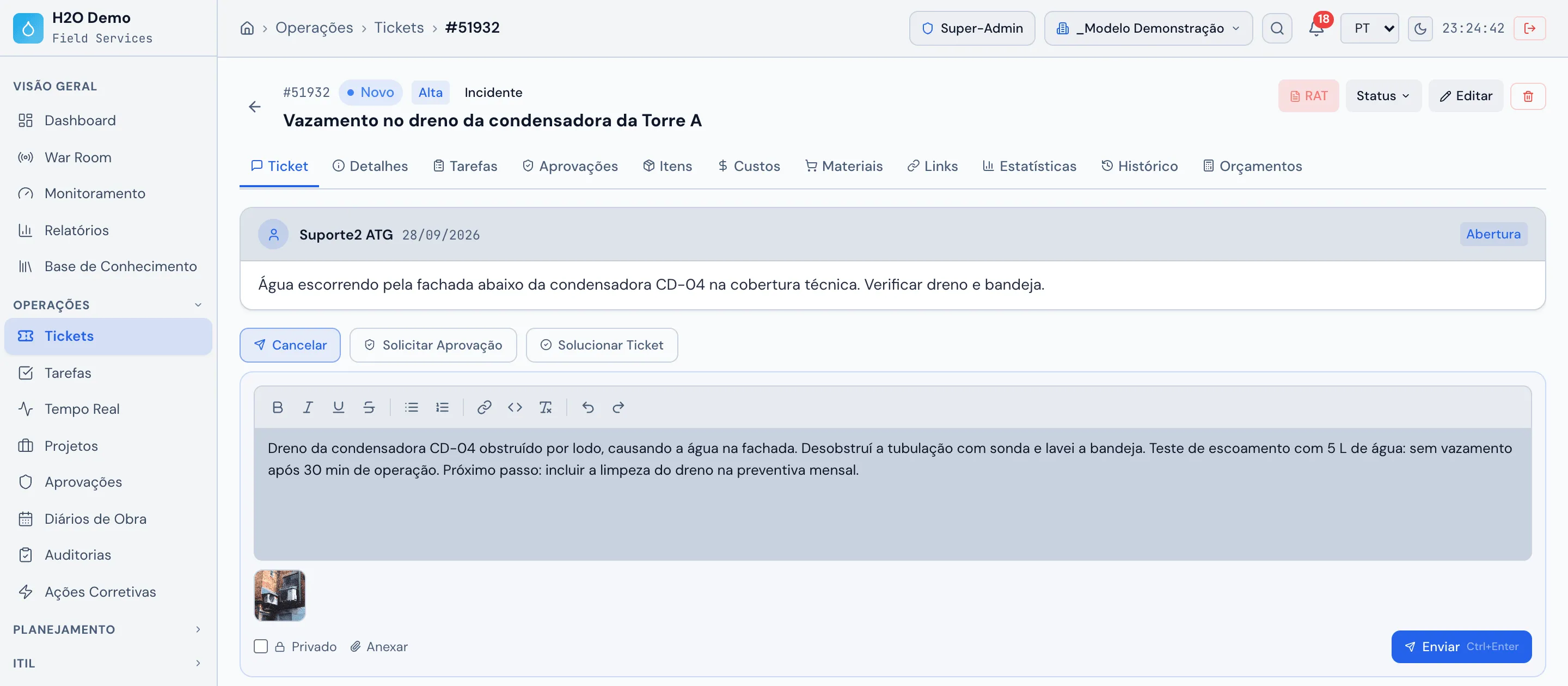This screenshot has width=1568, height=686.
Task: Insert a numbered list
Action: (442, 407)
